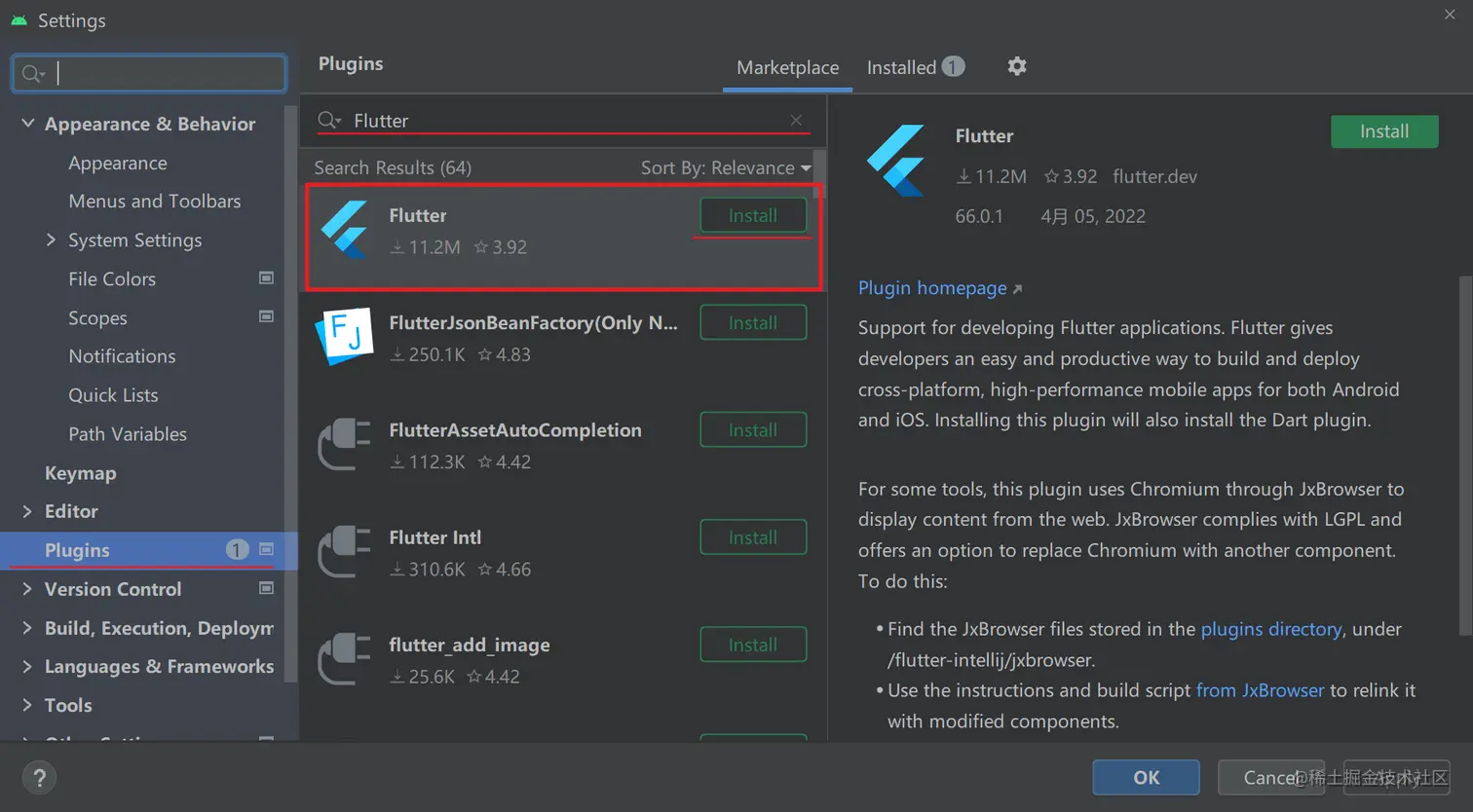Viewport: 1473px width, 812px height.
Task: Install the FlutterAssetAutoCompletion plugin
Action: point(753,429)
